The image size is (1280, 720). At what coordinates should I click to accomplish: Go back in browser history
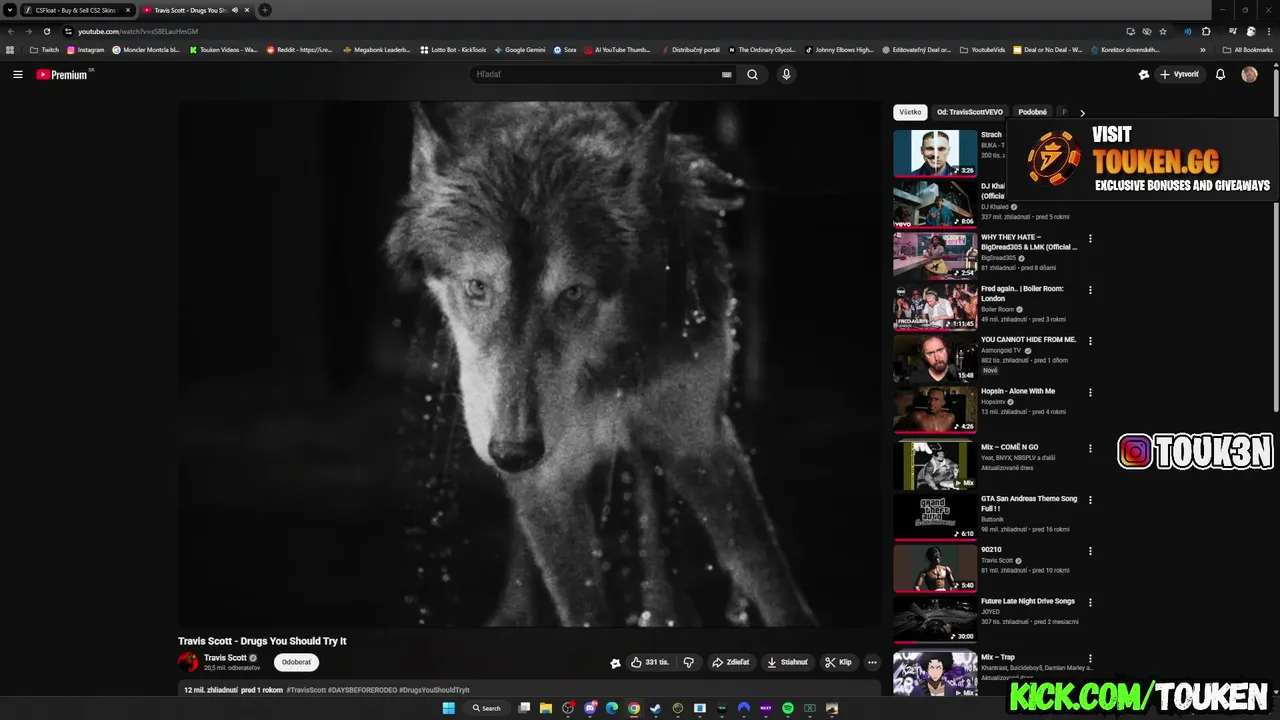[11, 31]
